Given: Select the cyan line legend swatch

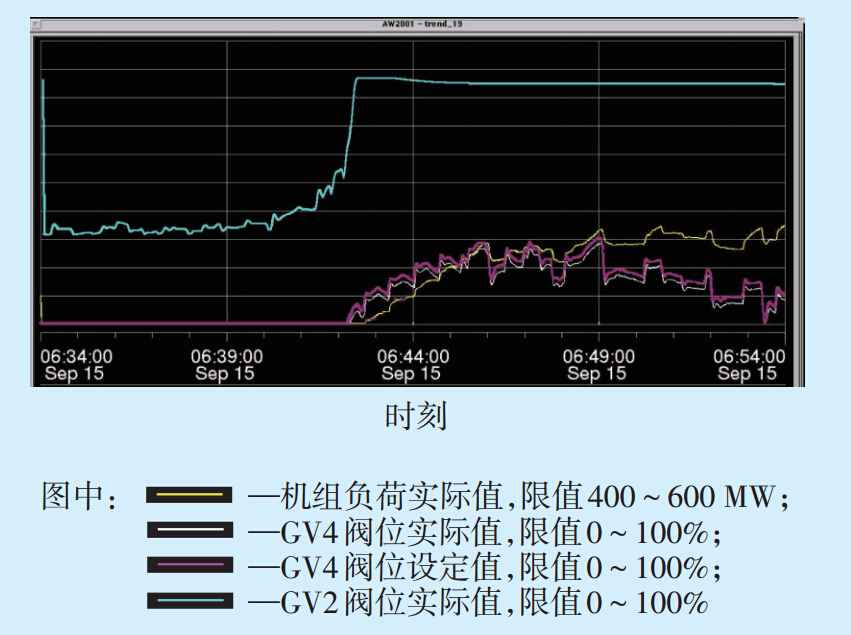Looking at the screenshot, I should pyautogui.click(x=190, y=601).
